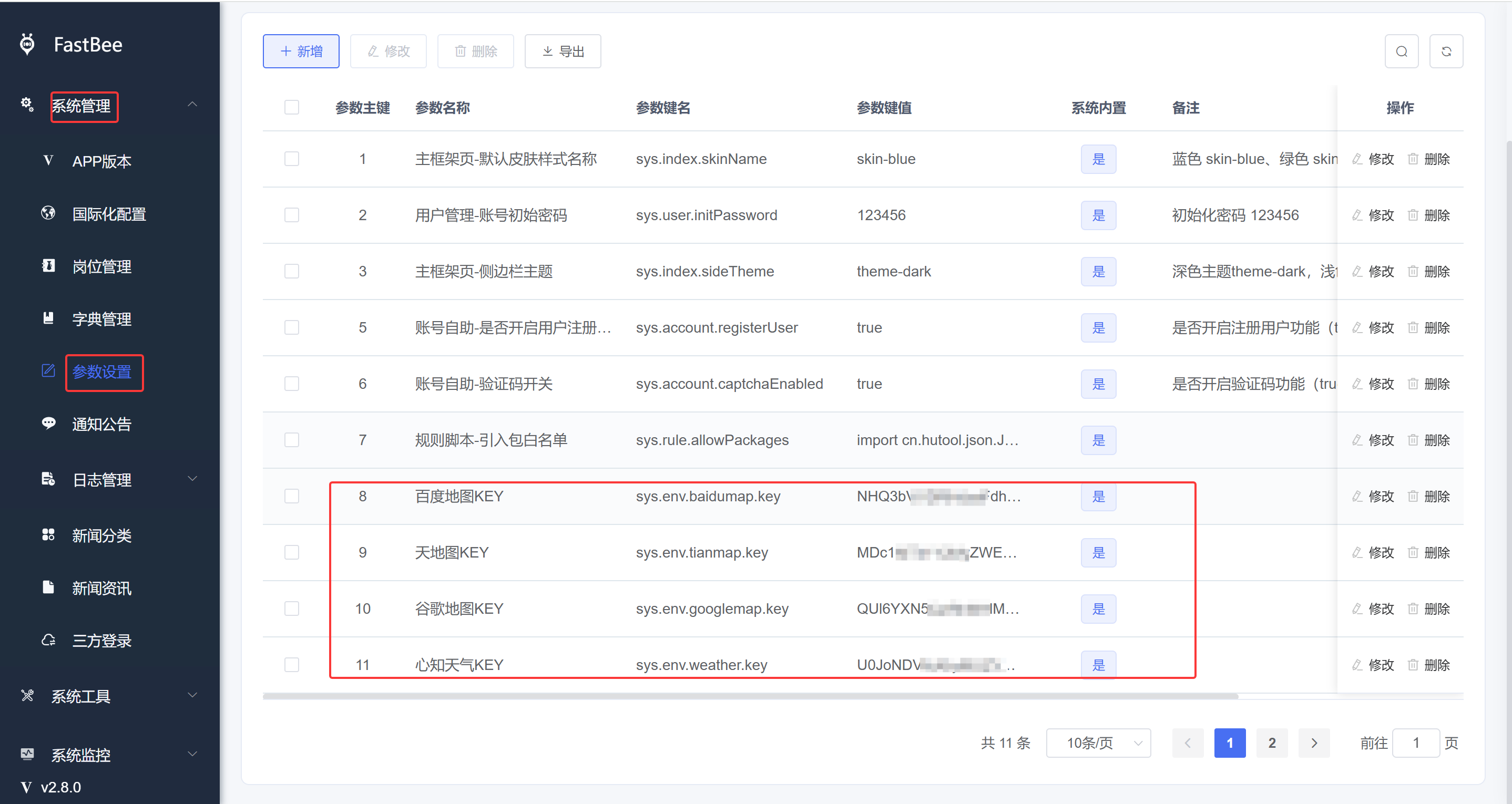Click the cloud icon next to 三方登录
The width and height of the screenshot is (1512, 804).
coord(48,640)
